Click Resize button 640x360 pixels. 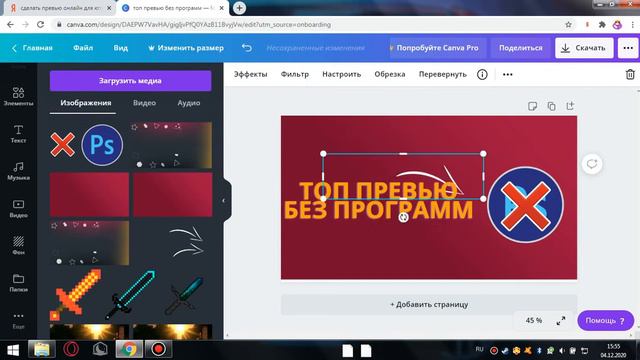[186, 48]
